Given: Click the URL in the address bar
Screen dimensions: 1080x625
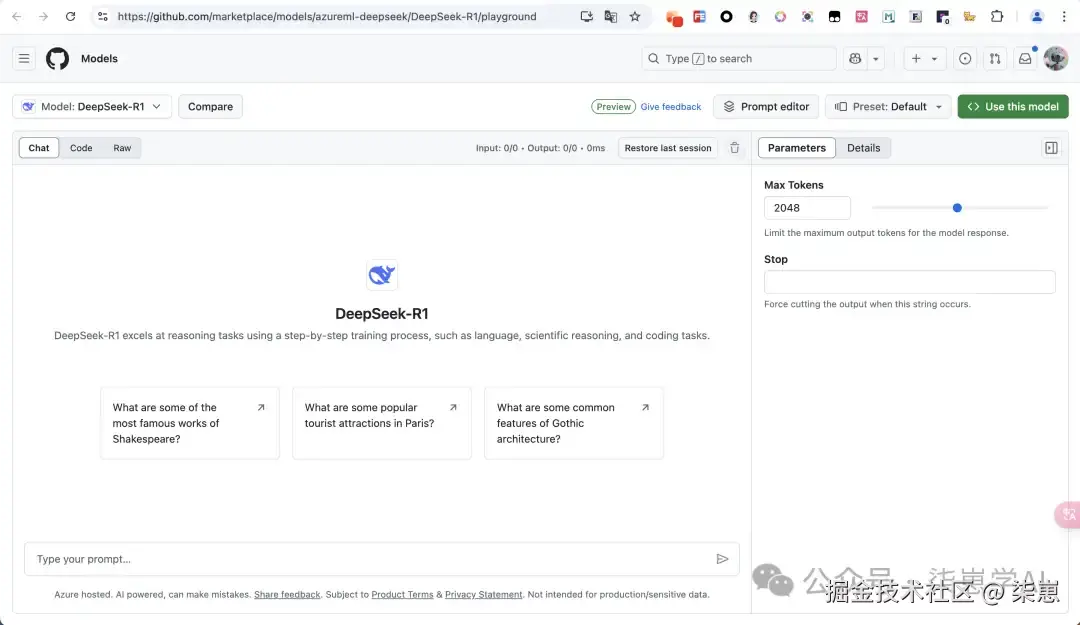Looking at the screenshot, I should pyautogui.click(x=326, y=17).
